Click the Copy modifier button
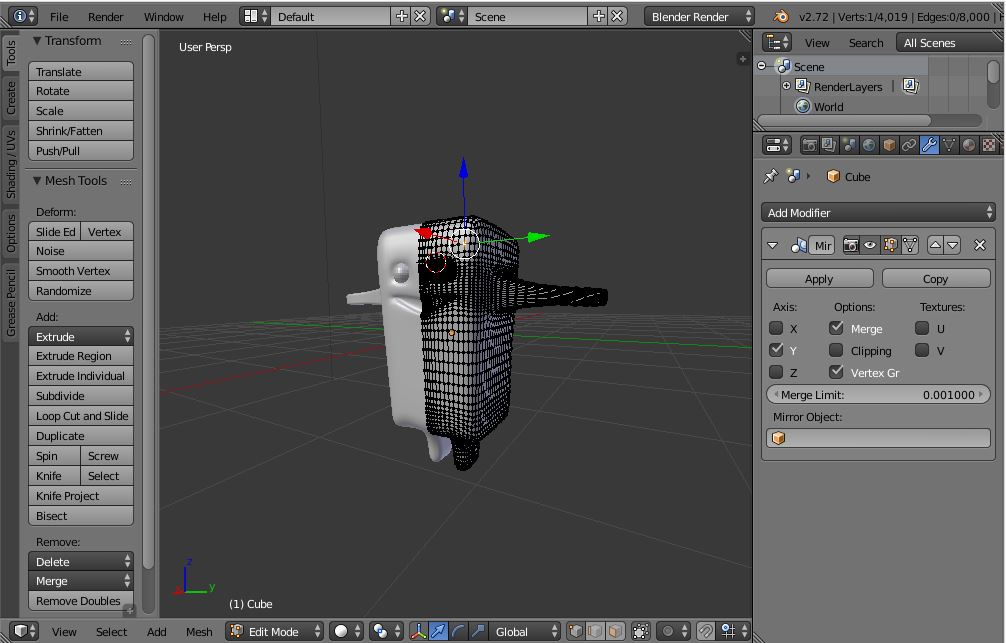 click(x=935, y=279)
